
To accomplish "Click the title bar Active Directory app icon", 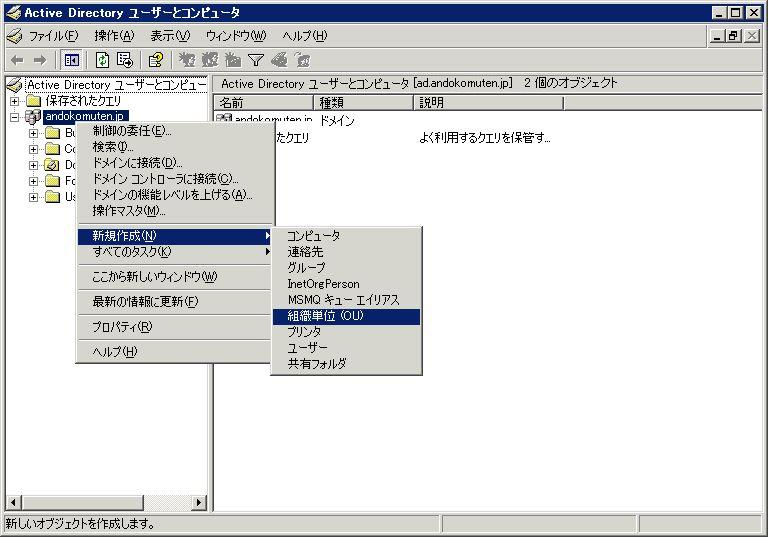I will click(x=13, y=13).
